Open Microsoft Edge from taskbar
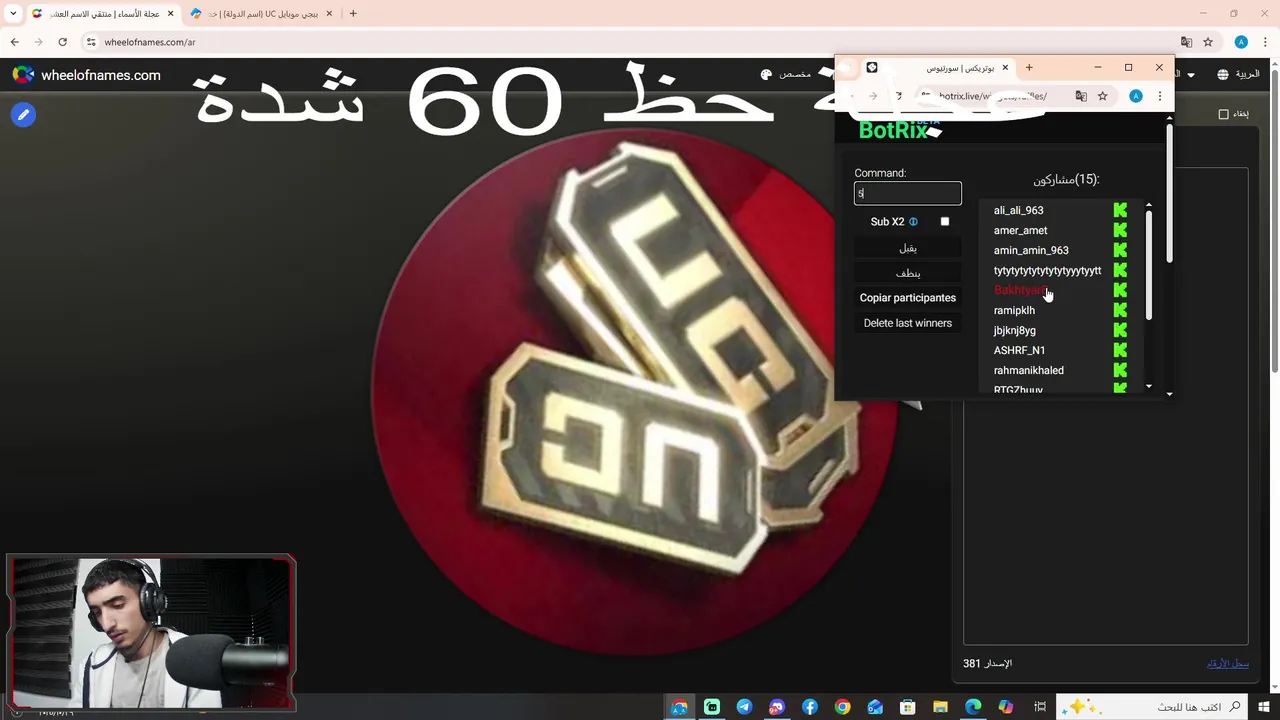Screen dimensions: 1280x720 click(973, 707)
